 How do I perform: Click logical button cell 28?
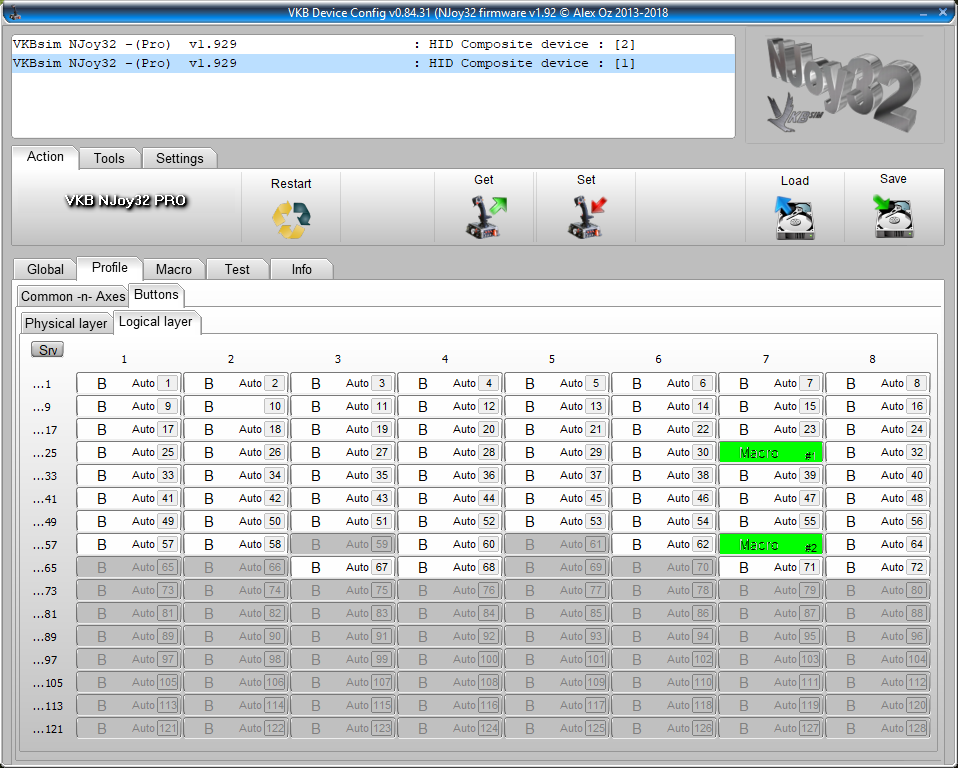click(x=450, y=453)
